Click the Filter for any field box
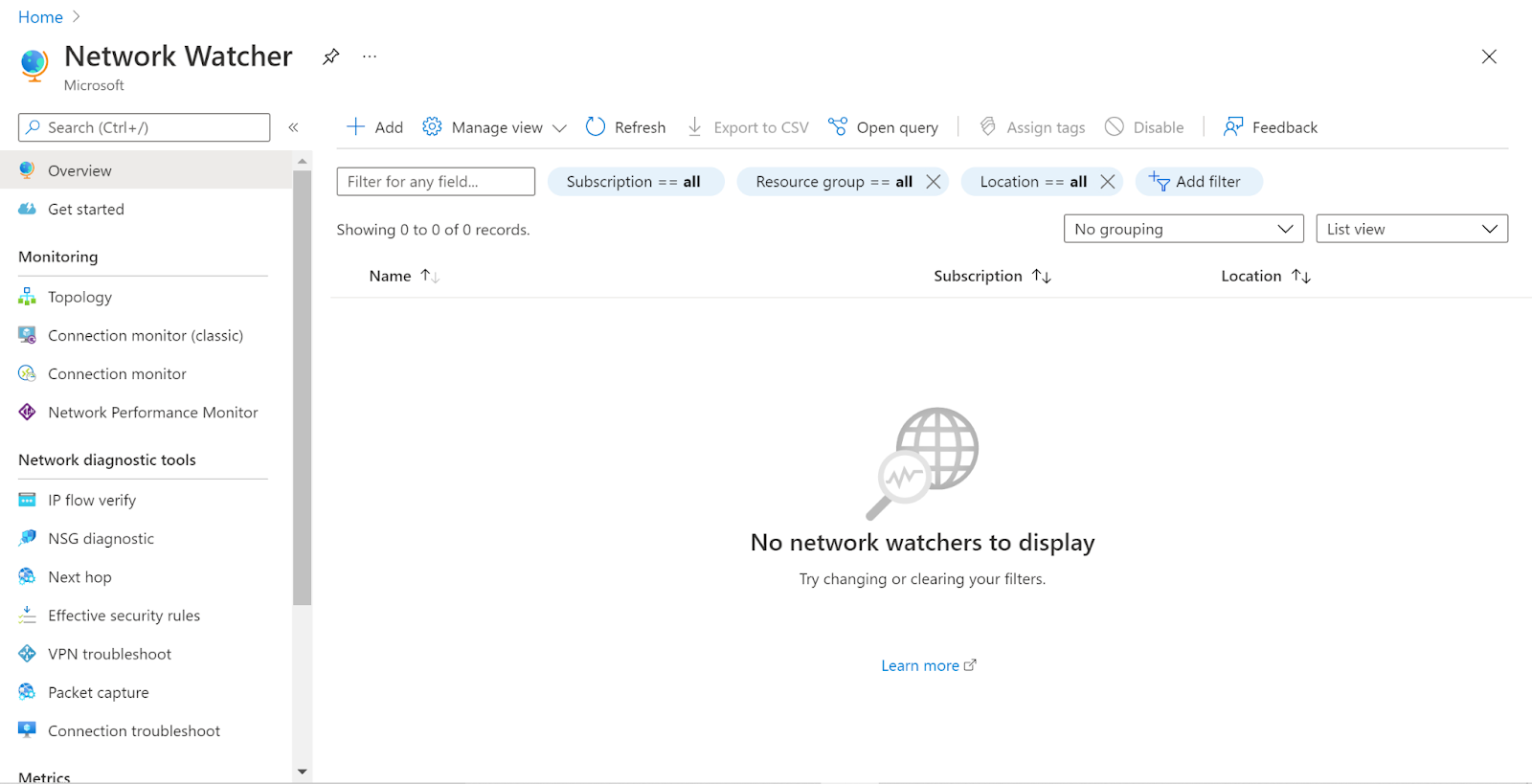 pos(436,182)
